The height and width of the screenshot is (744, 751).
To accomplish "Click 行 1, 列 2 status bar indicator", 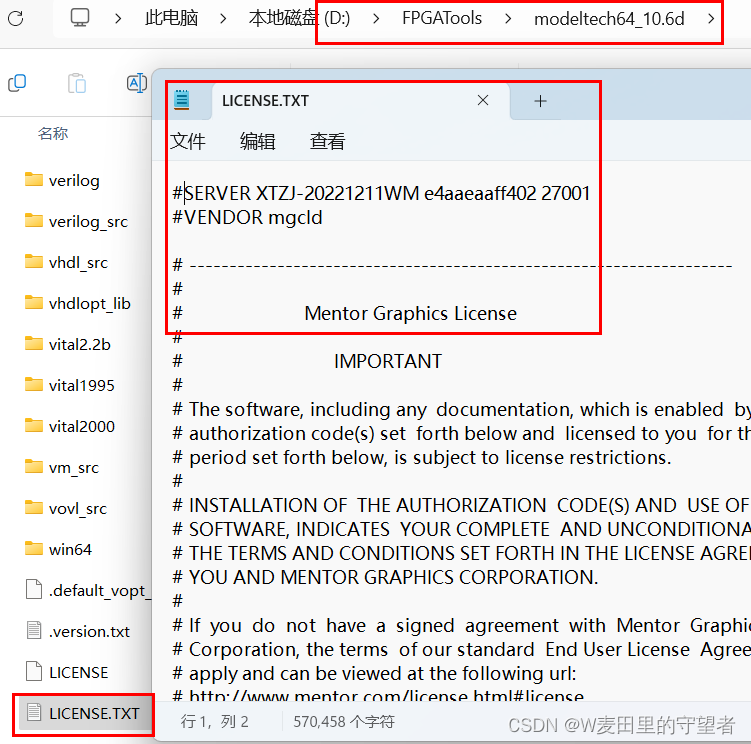I will [214, 721].
